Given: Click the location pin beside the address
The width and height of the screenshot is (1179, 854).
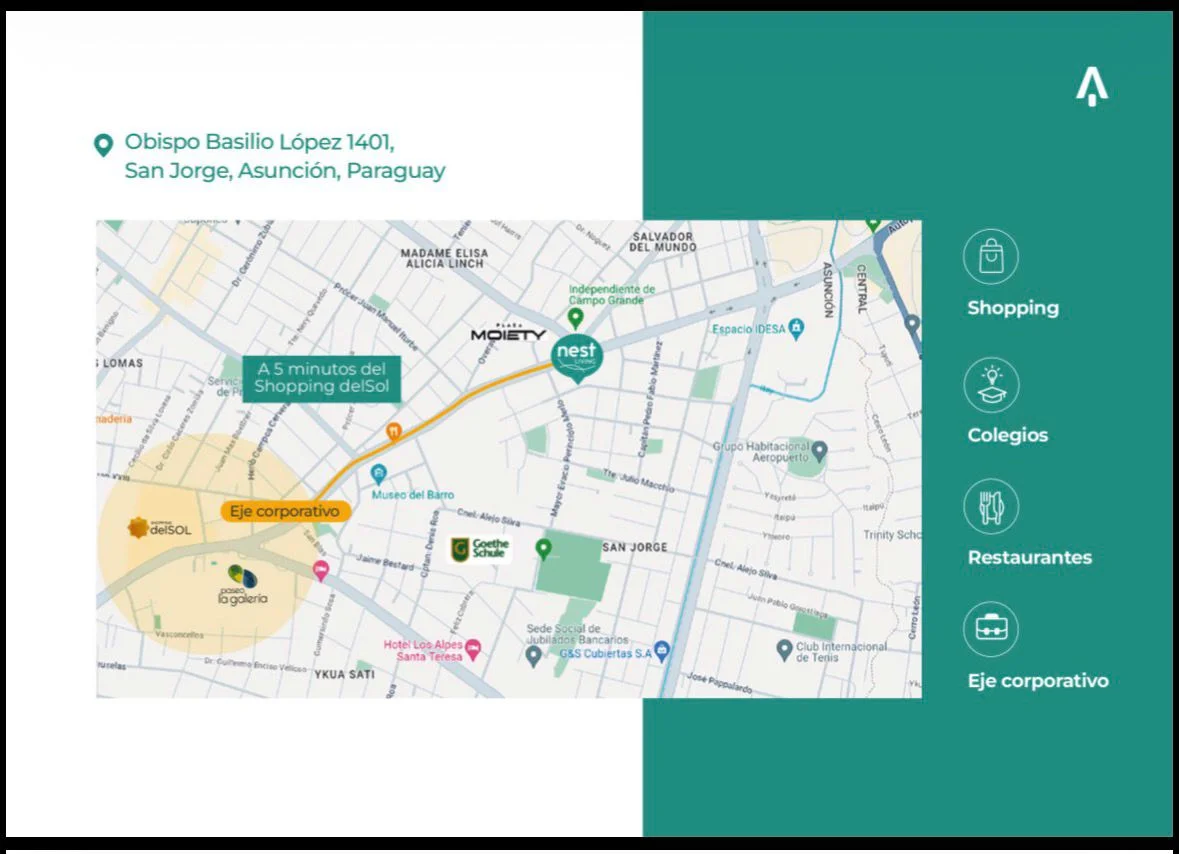Looking at the screenshot, I should click(102, 145).
